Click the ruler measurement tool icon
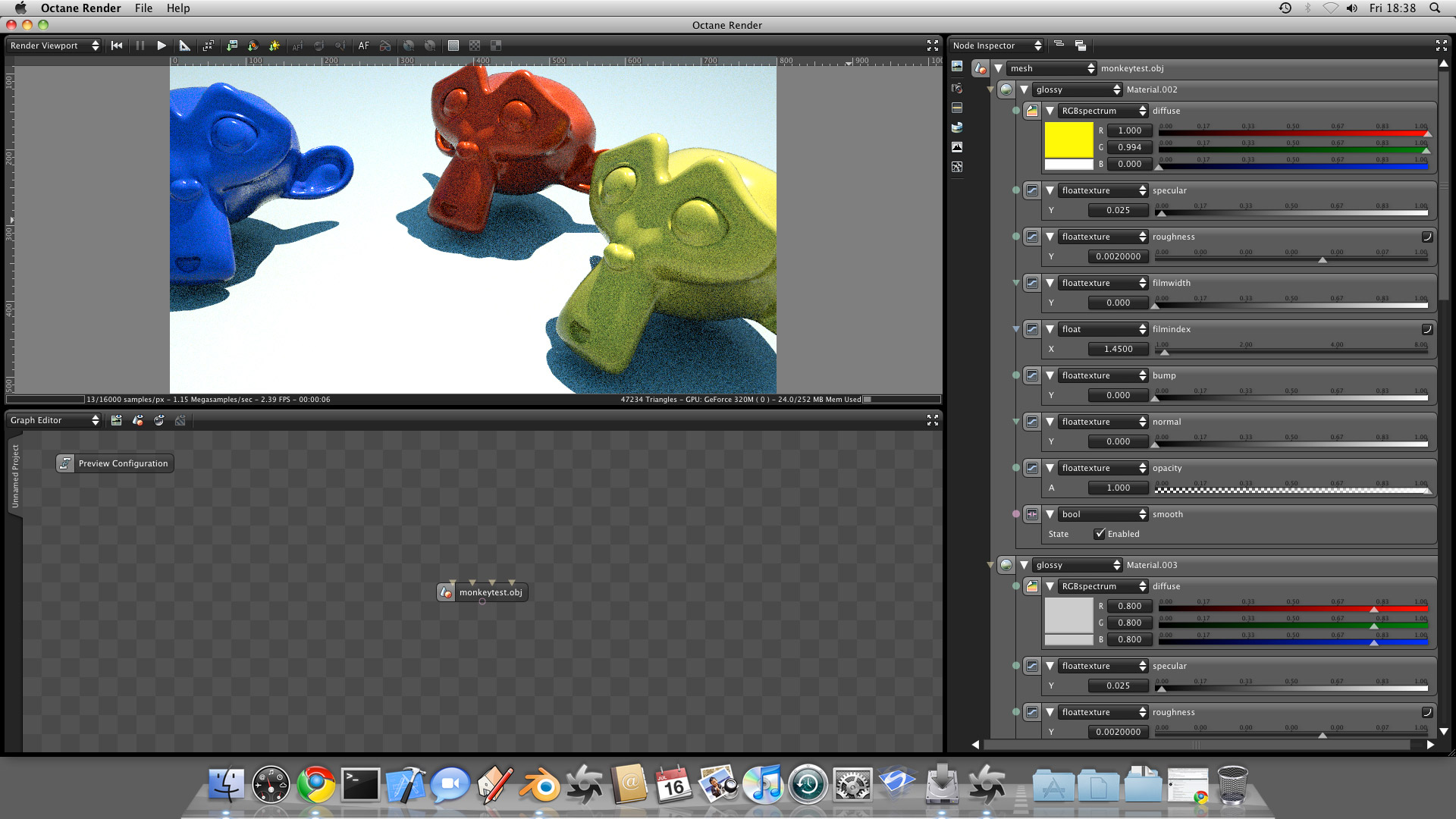The height and width of the screenshot is (819, 1456). click(184, 45)
